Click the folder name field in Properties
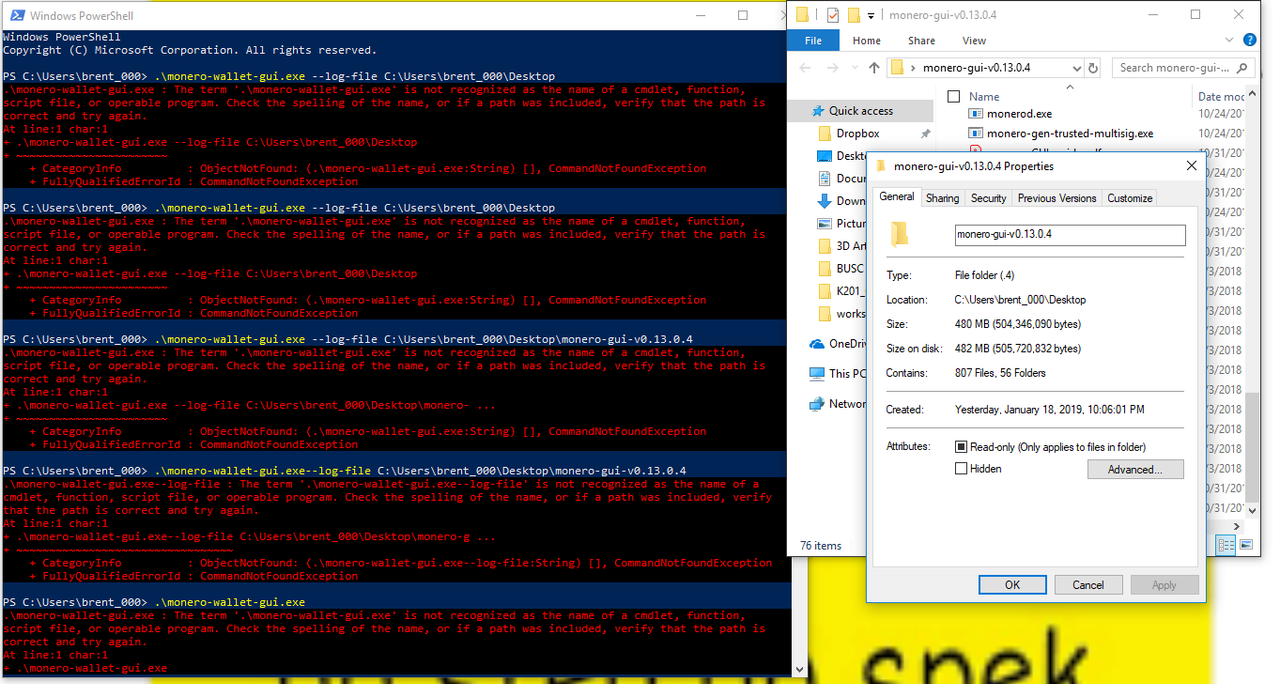This screenshot has width=1280, height=684. pyautogui.click(x=1070, y=235)
